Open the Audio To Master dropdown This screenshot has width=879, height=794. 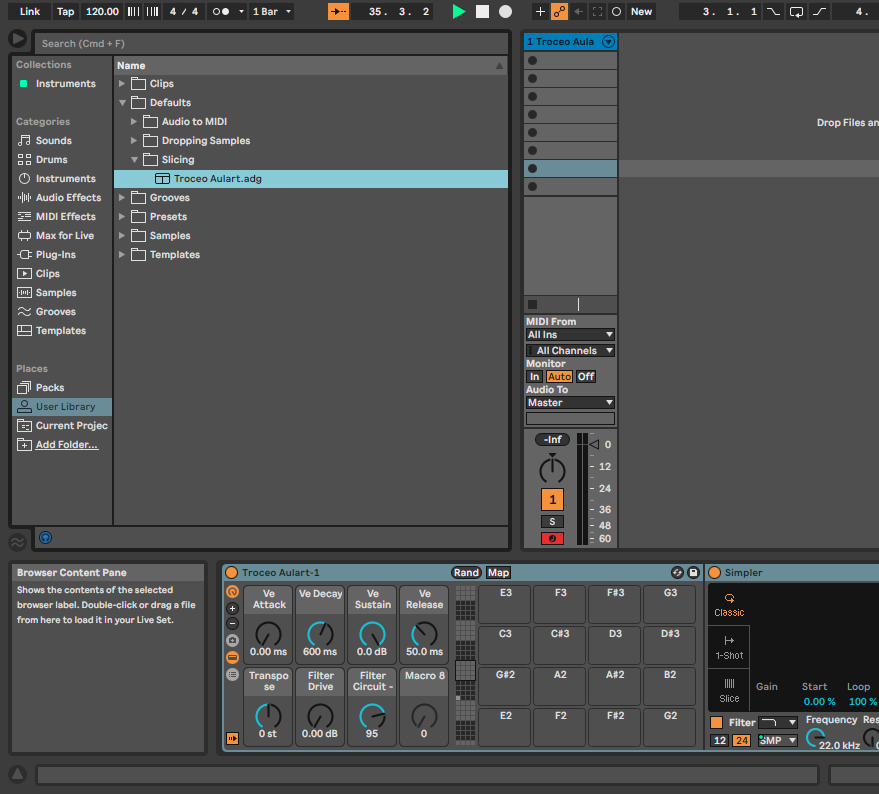(x=569, y=402)
